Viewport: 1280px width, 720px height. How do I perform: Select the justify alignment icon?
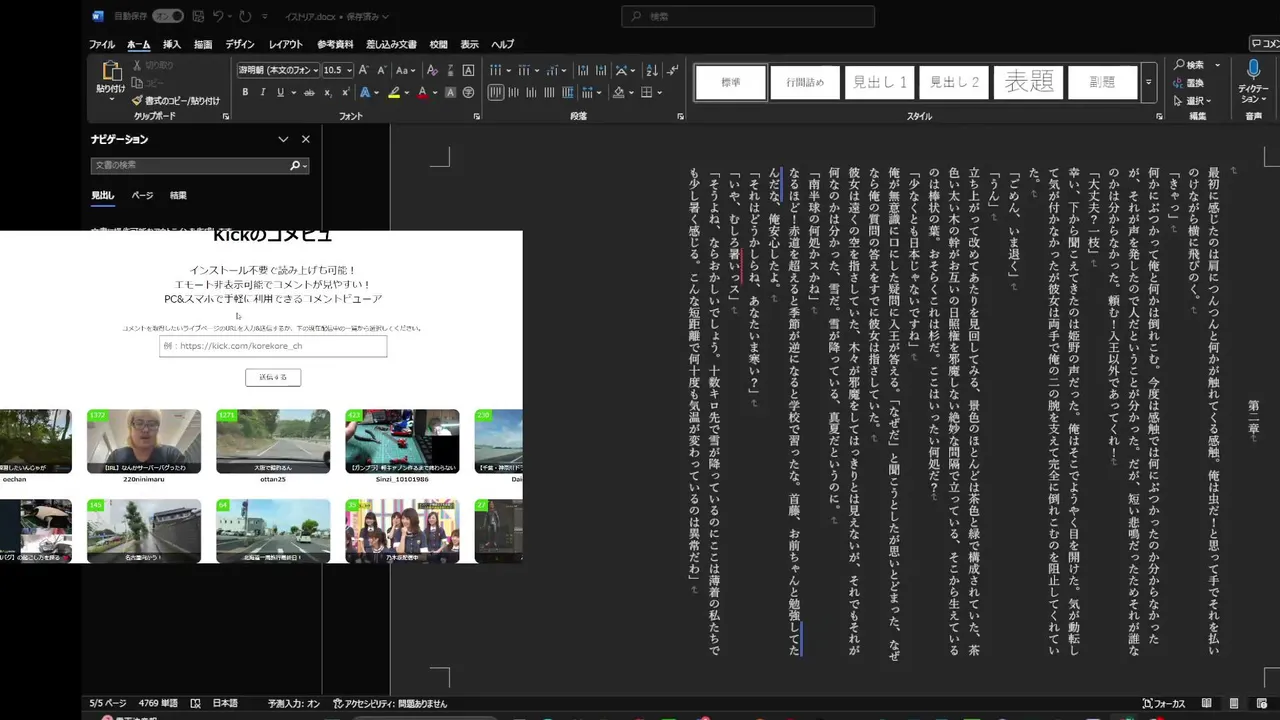click(x=550, y=92)
